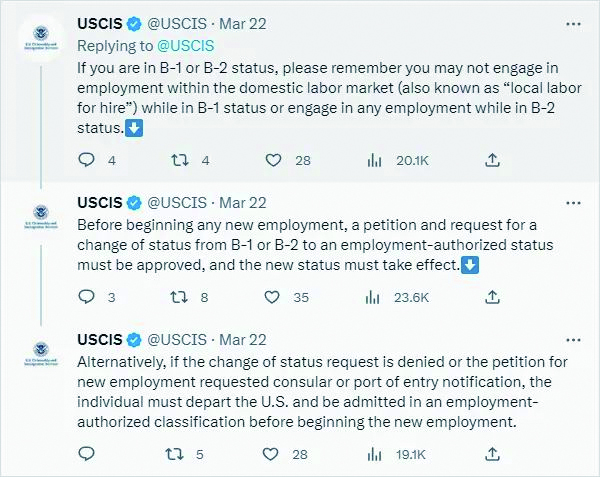Open the @USCIS link after Replying to
The height and width of the screenshot is (477, 600).
click(186, 46)
